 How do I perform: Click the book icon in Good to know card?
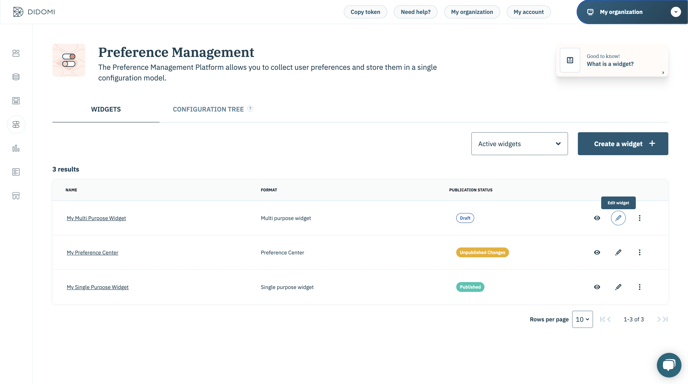570,60
